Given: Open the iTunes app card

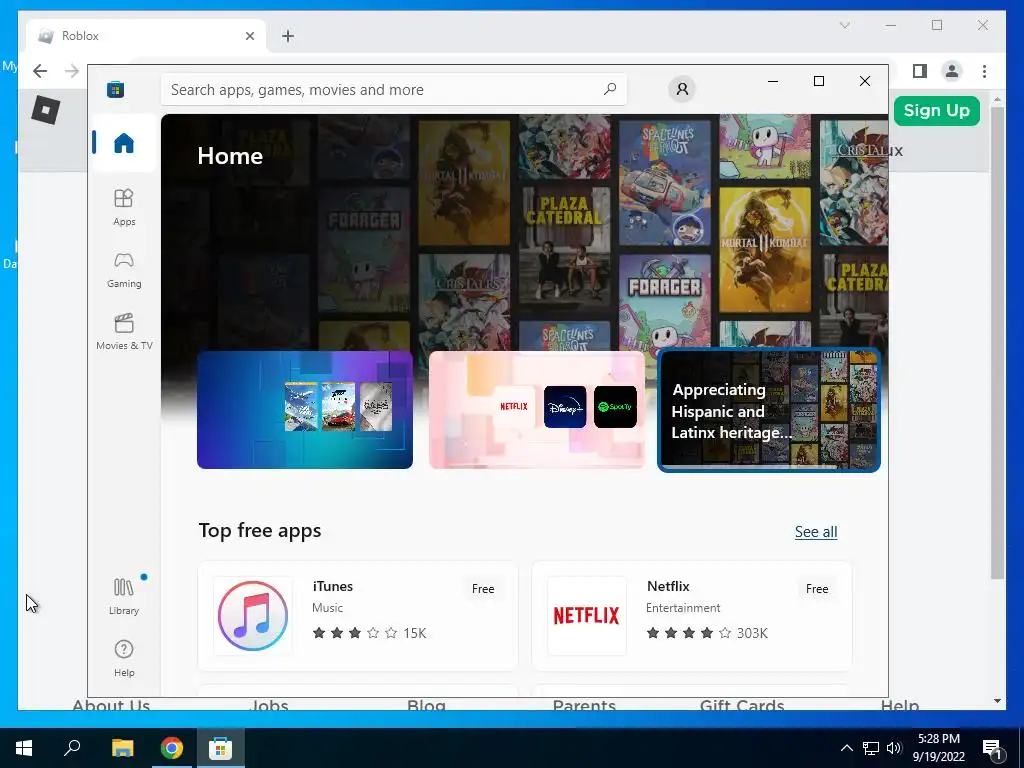Looking at the screenshot, I should point(358,616).
